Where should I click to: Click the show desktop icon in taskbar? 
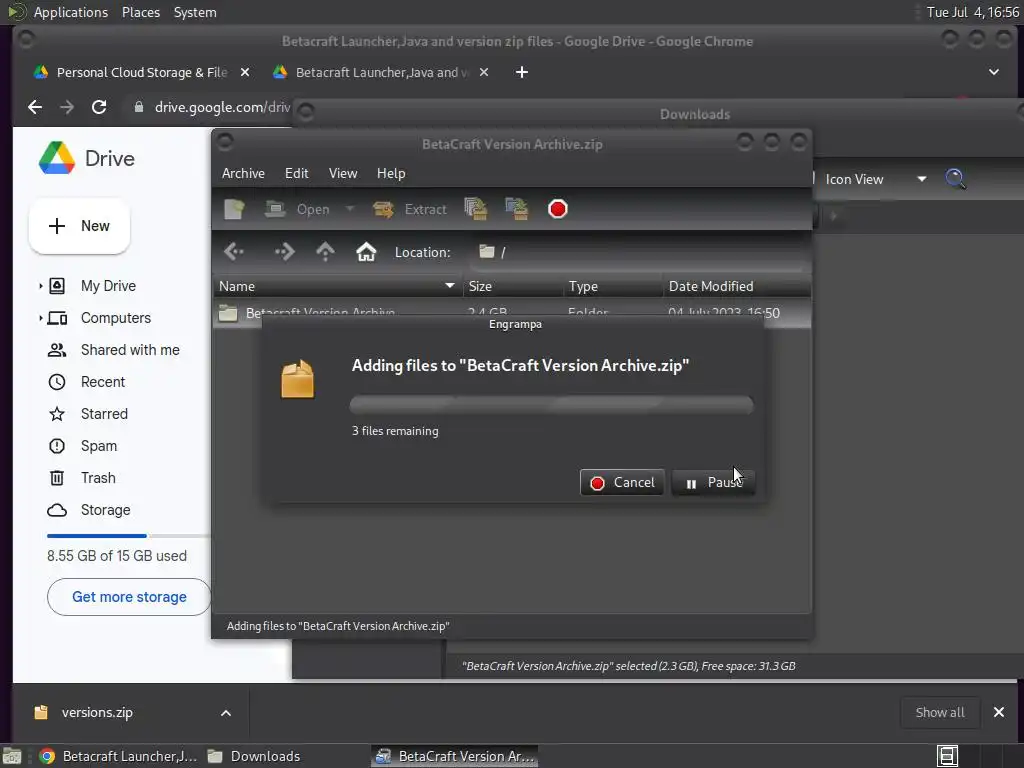12,756
